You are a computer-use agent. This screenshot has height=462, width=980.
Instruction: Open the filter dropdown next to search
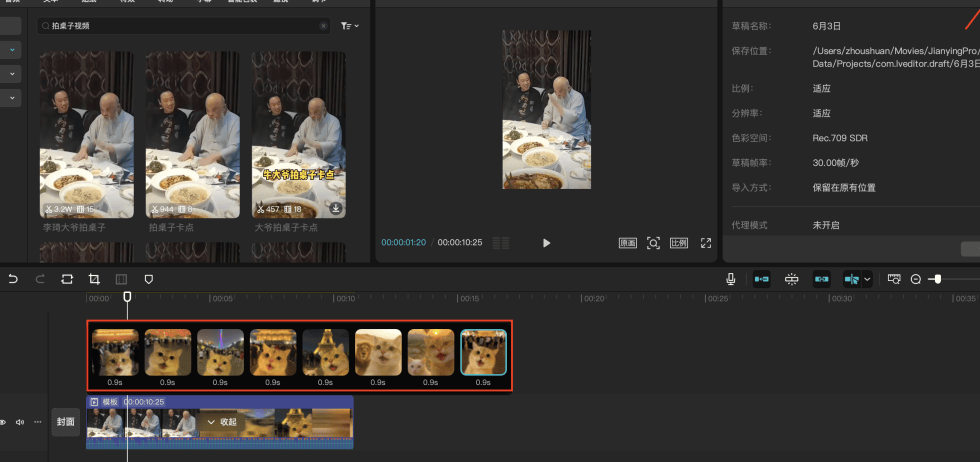pyautogui.click(x=349, y=26)
